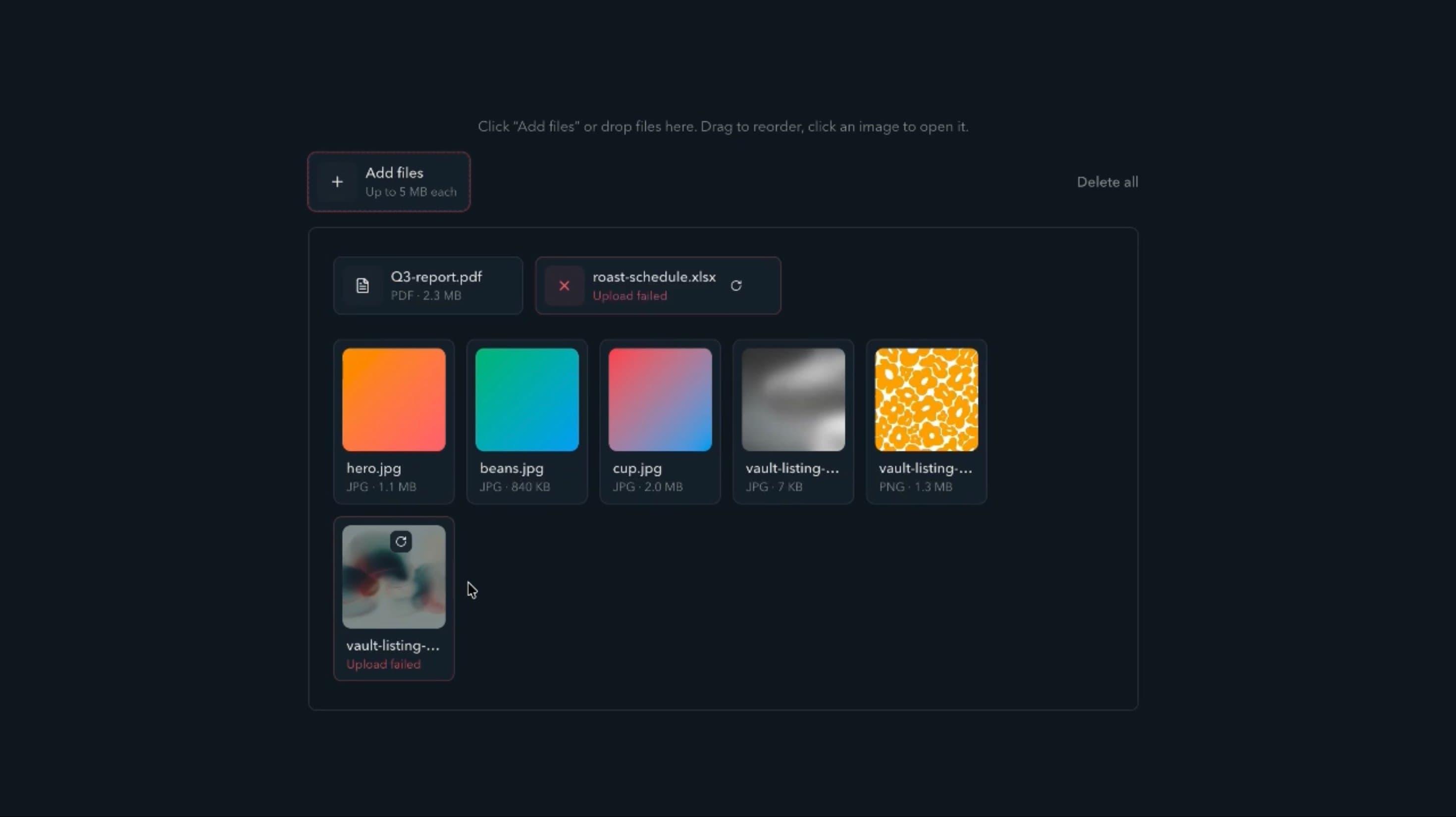Retry upload on the failed image thumbnail
This screenshot has height=817, width=1456.
(x=401, y=542)
